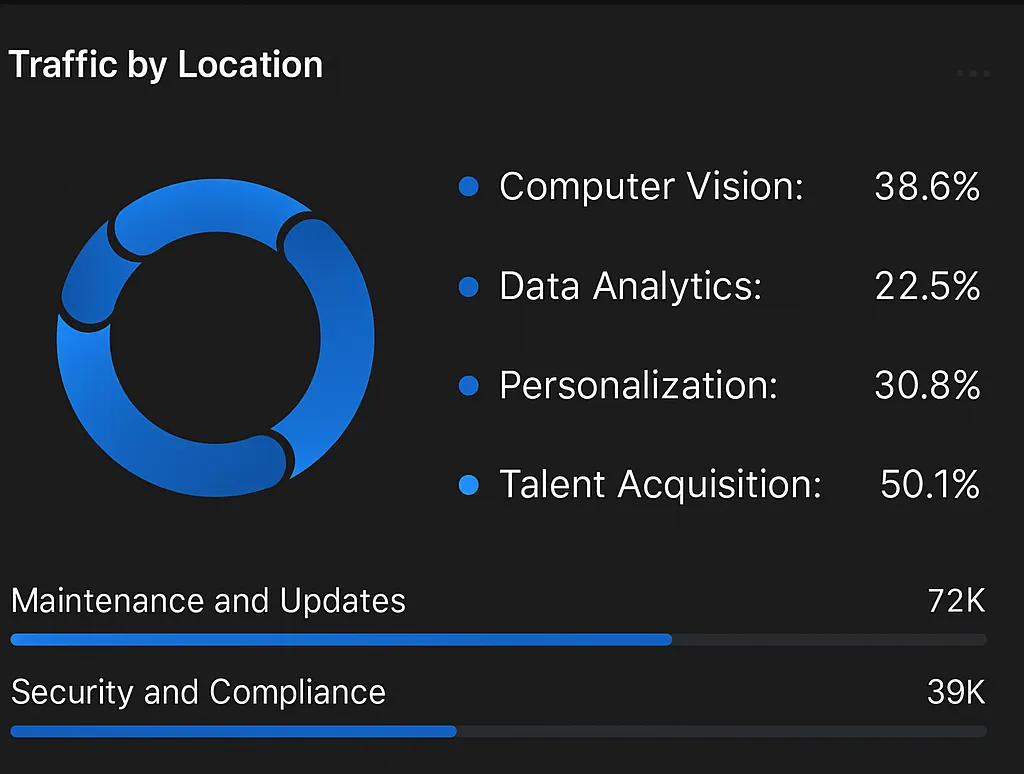Click the Computer Vision legend dot
Image resolution: width=1024 pixels, height=774 pixels.
468,187
